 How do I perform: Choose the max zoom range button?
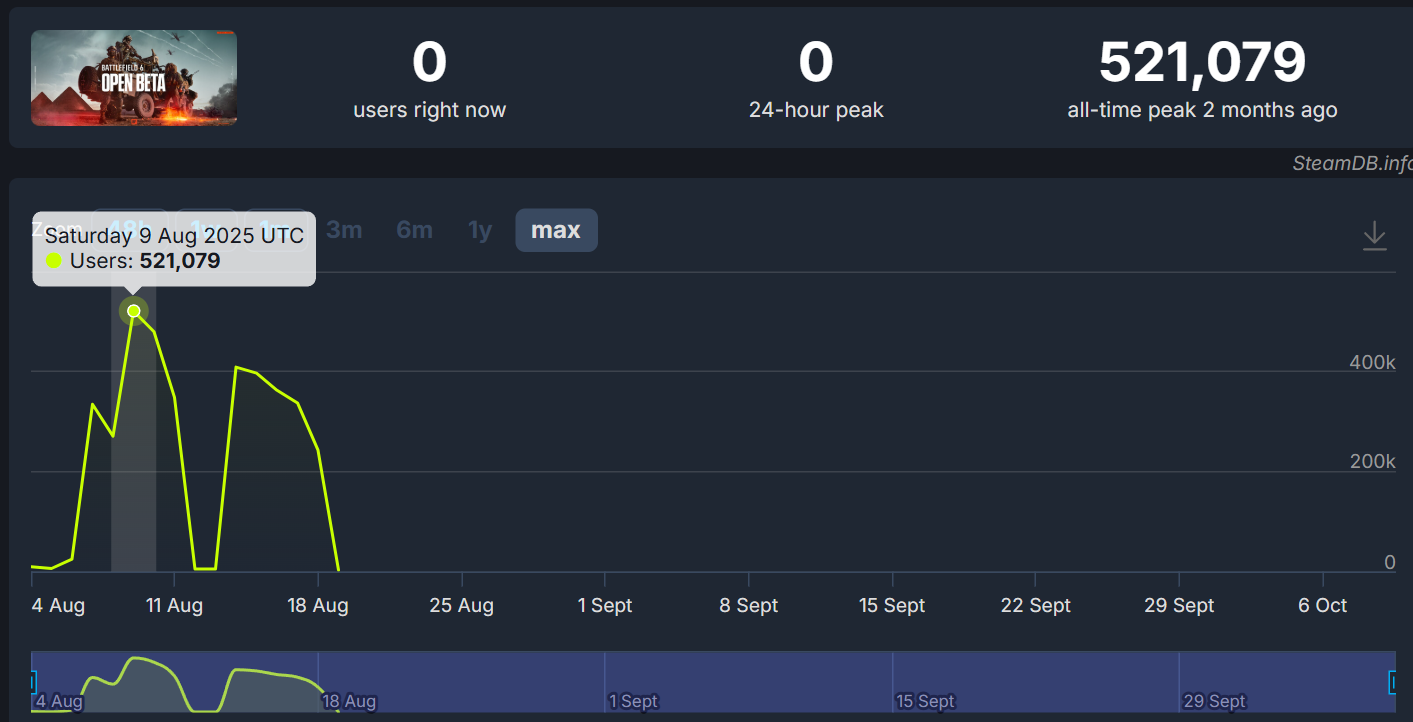point(556,230)
